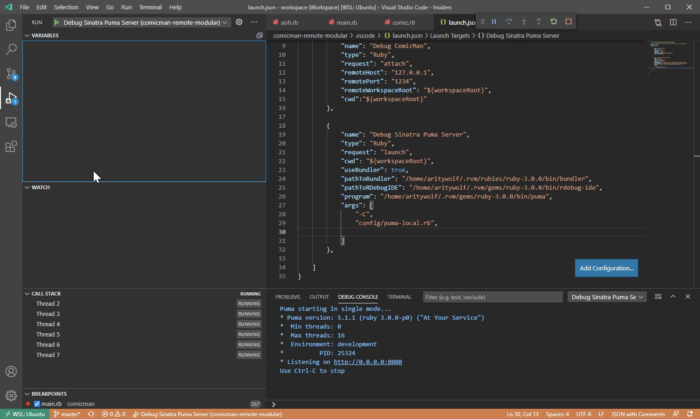This screenshot has width=700, height=419.
Task: Click the green Start Debugging play icon
Action: pyautogui.click(x=57, y=22)
